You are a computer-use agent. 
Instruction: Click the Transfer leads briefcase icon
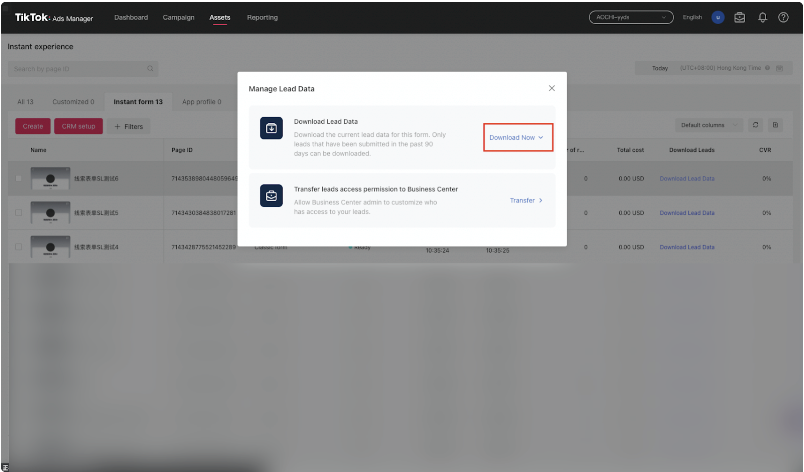pos(271,196)
